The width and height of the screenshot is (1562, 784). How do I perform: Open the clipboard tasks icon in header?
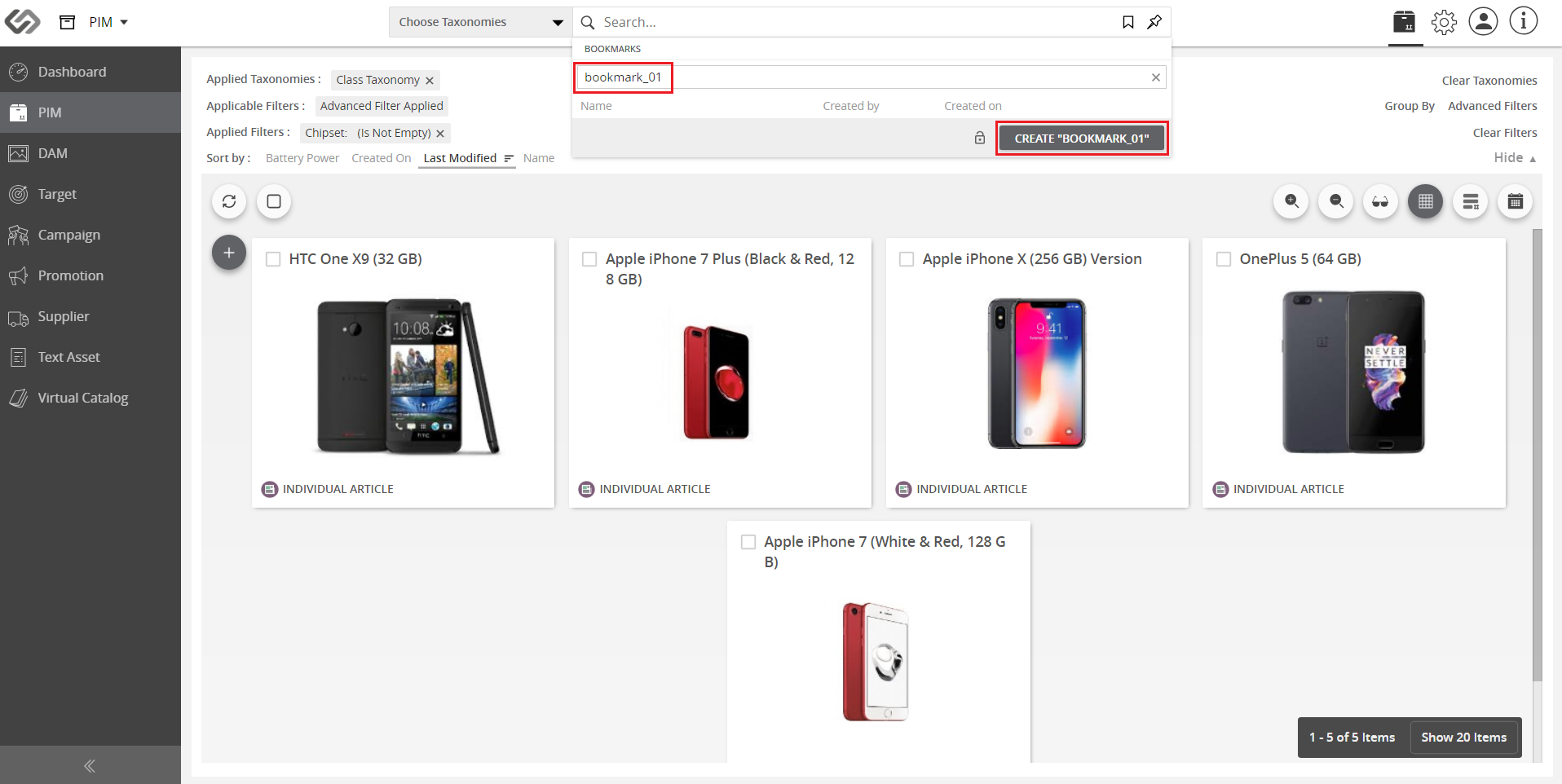pyautogui.click(x=1404, y=22)
